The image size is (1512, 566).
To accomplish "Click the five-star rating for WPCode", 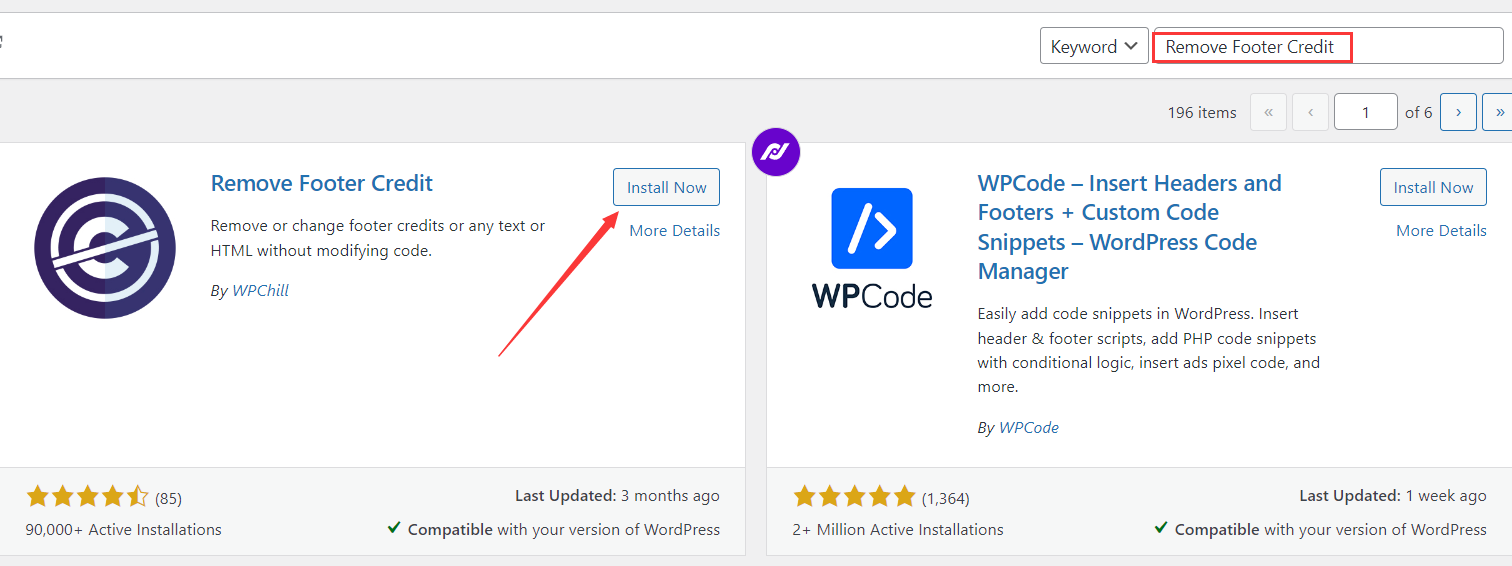I will pos(854,496).
